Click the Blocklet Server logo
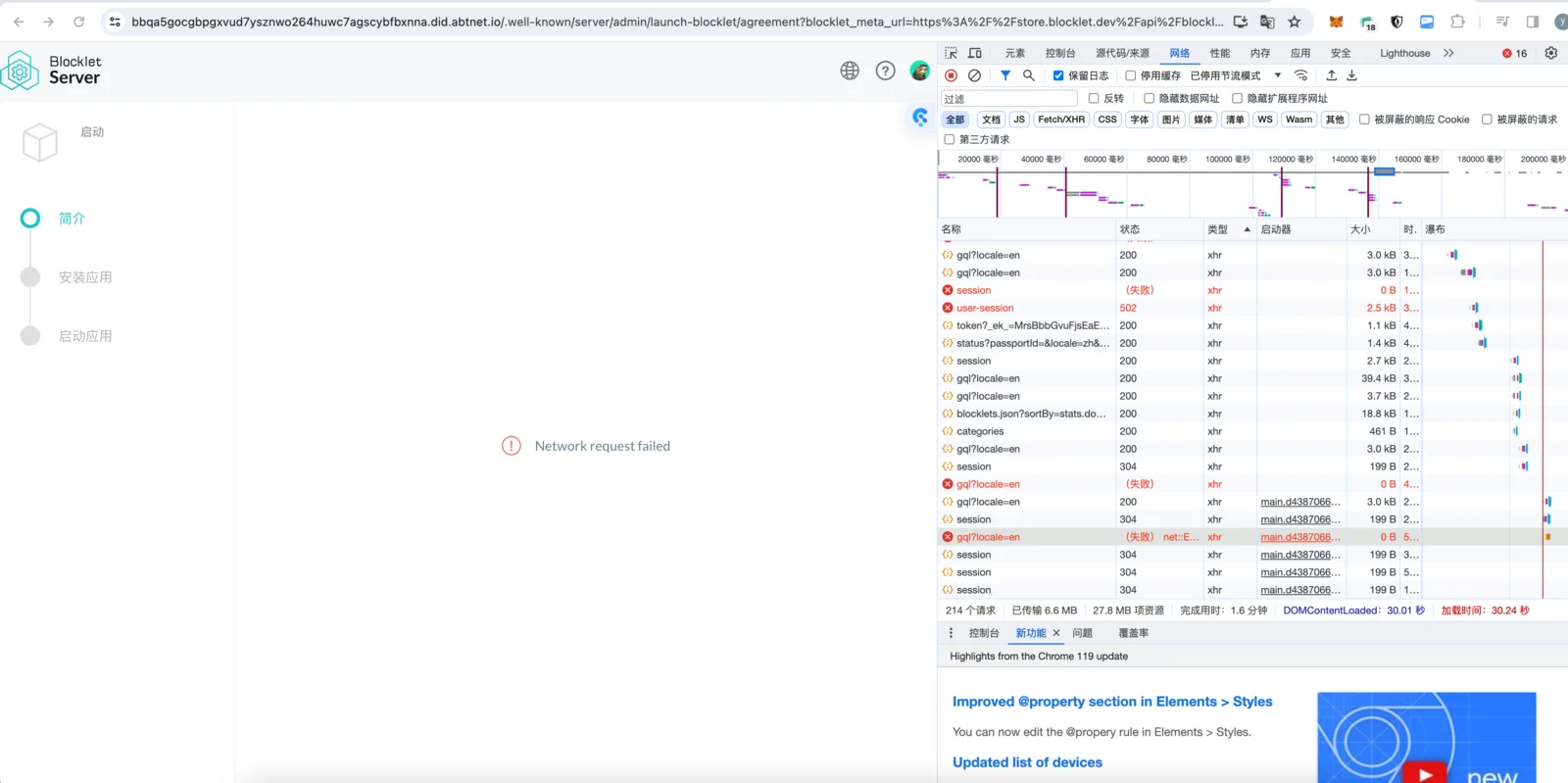Image resolution: width=1568 pixels, height=783 pixels. [52, 71]
